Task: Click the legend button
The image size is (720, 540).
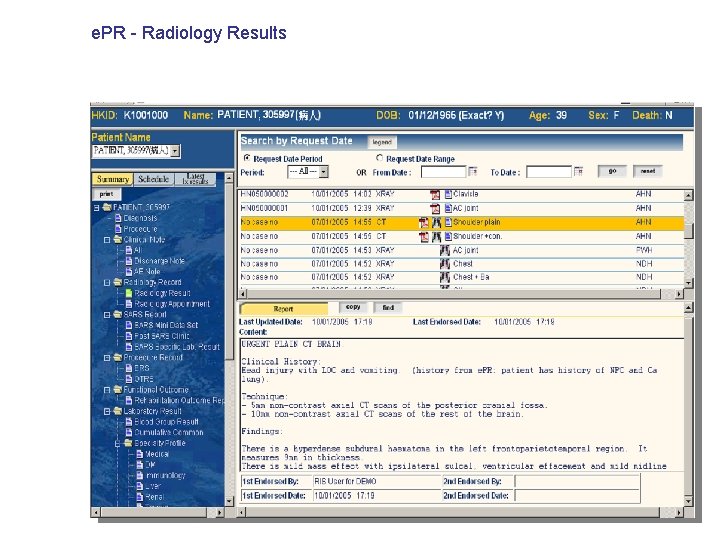Action: tap(382, 142)
